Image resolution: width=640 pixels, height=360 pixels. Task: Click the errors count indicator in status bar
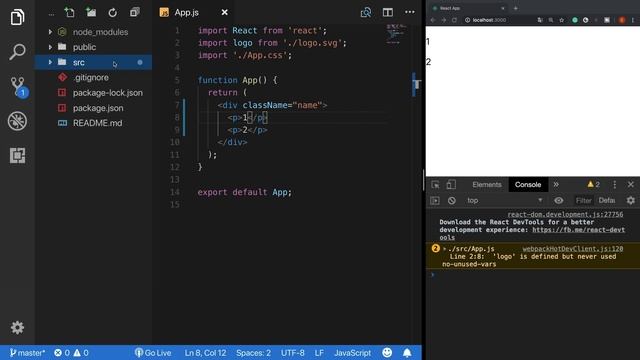pyautogui.click(x=62, y=353)
